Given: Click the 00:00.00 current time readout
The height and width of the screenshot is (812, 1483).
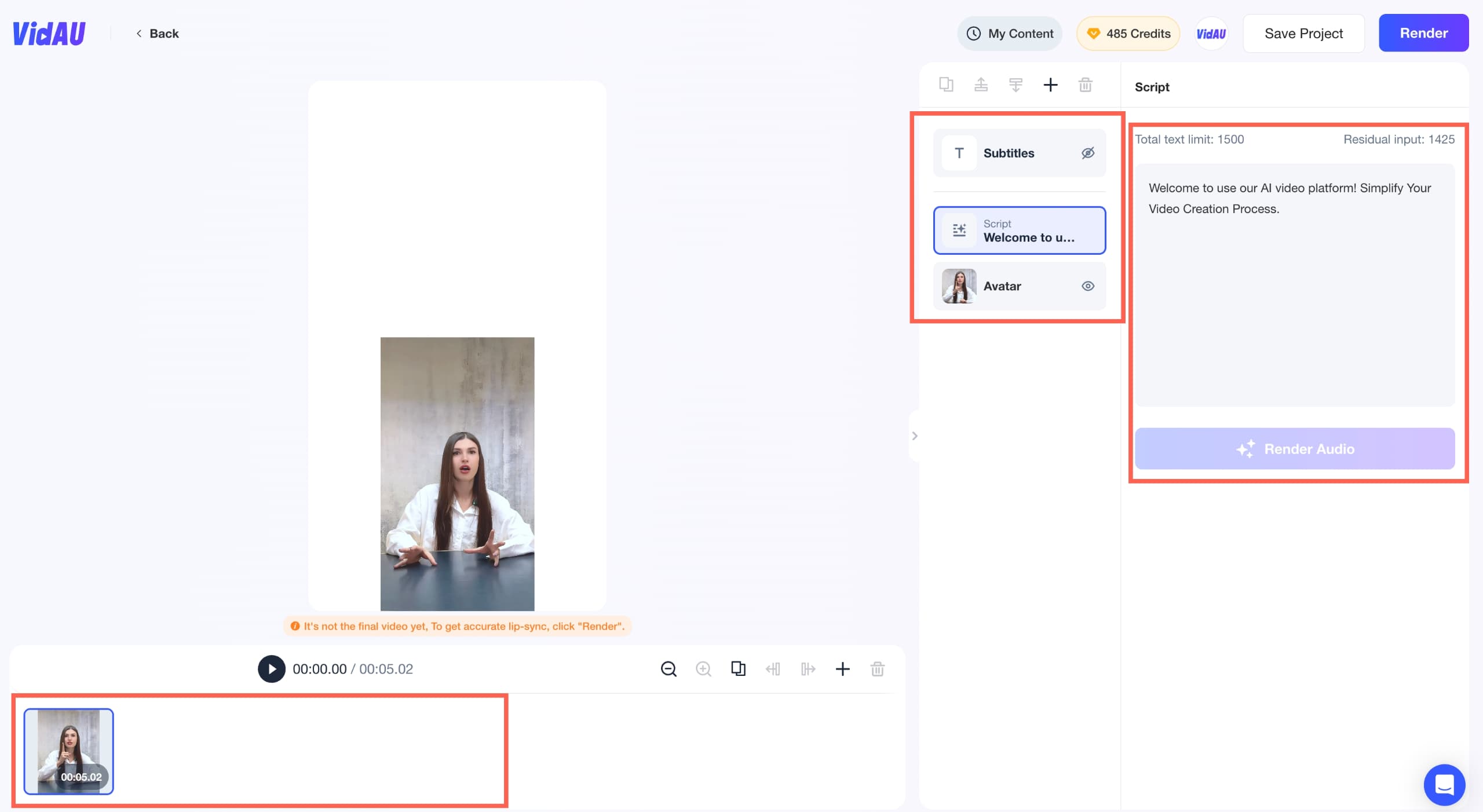Looking at the screenshot, I should (x=319, y=669).
